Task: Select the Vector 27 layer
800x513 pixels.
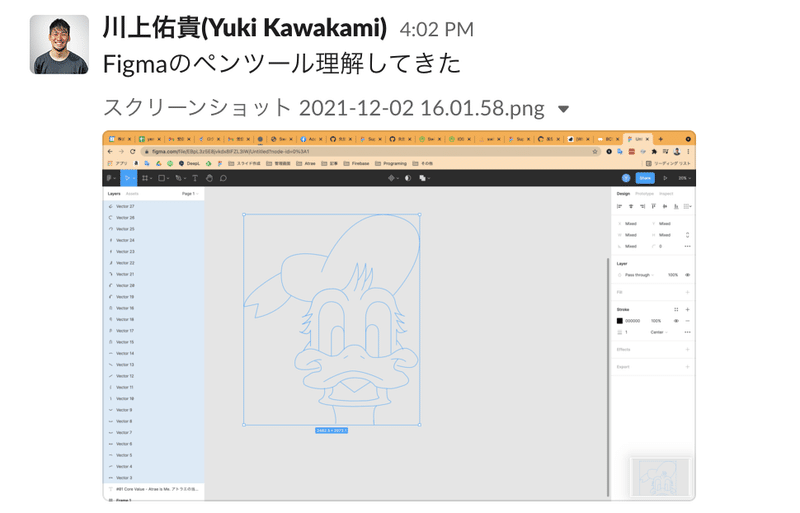Action: pyautogui.click(x=153, y=207)
